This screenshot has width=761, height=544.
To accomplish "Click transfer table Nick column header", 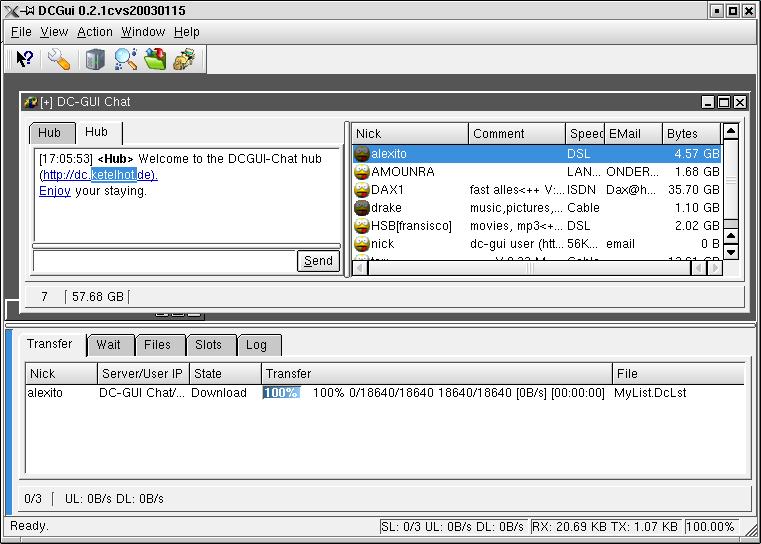I will [x=61, y=374].
